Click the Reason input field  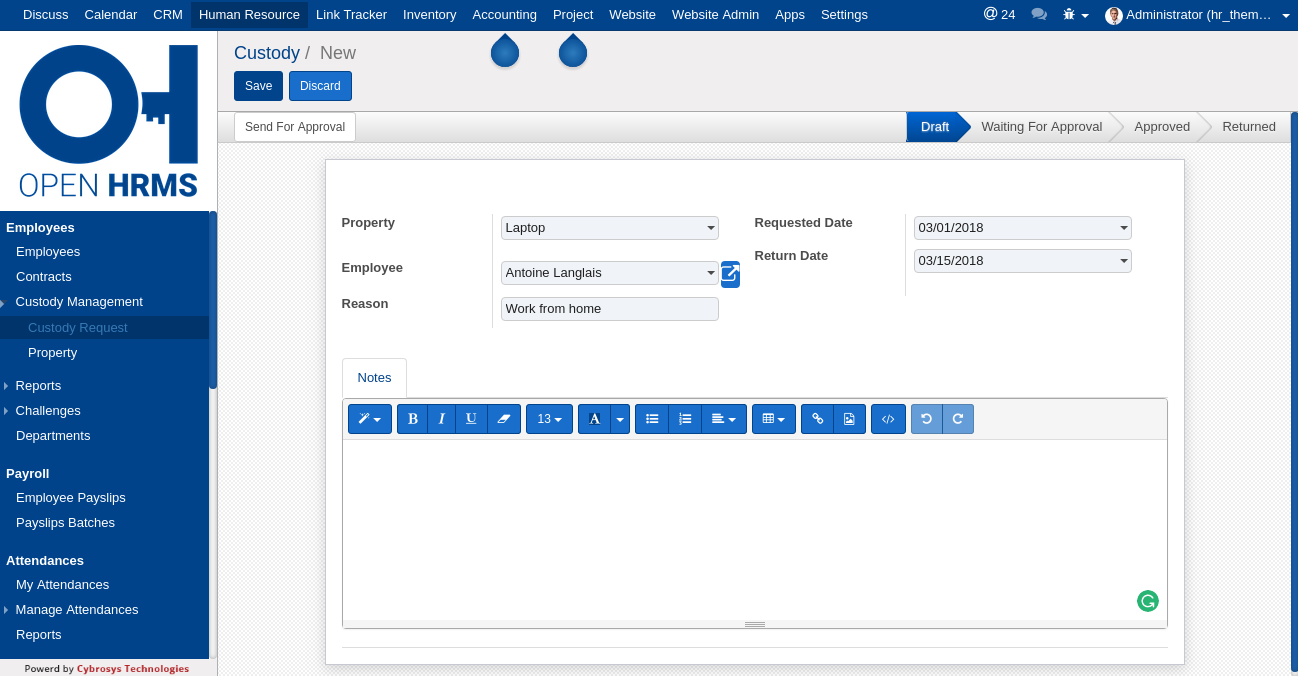[609, 309]
